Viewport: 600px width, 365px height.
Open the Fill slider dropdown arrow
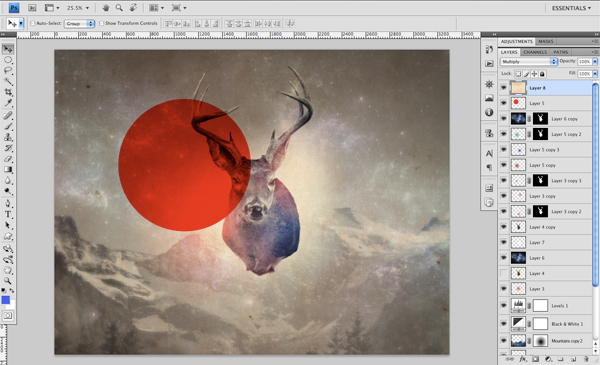[595, 74]
